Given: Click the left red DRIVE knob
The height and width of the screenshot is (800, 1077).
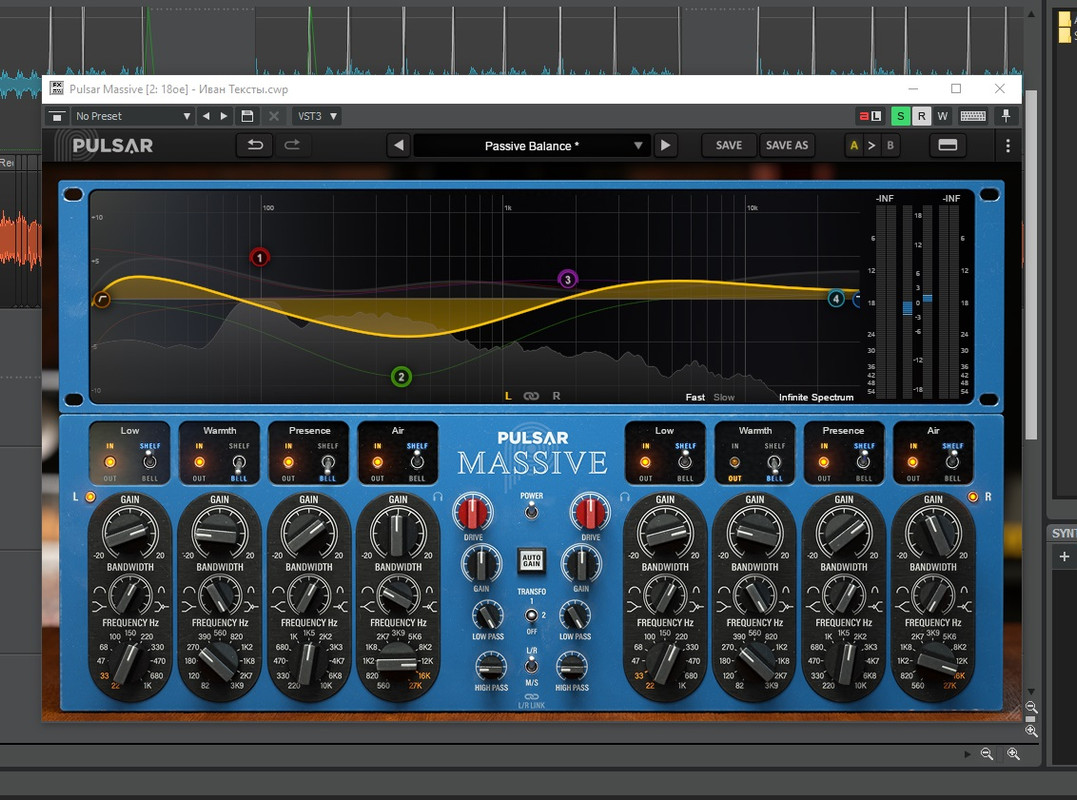Looking at the screenshot, I should point(473,512).
